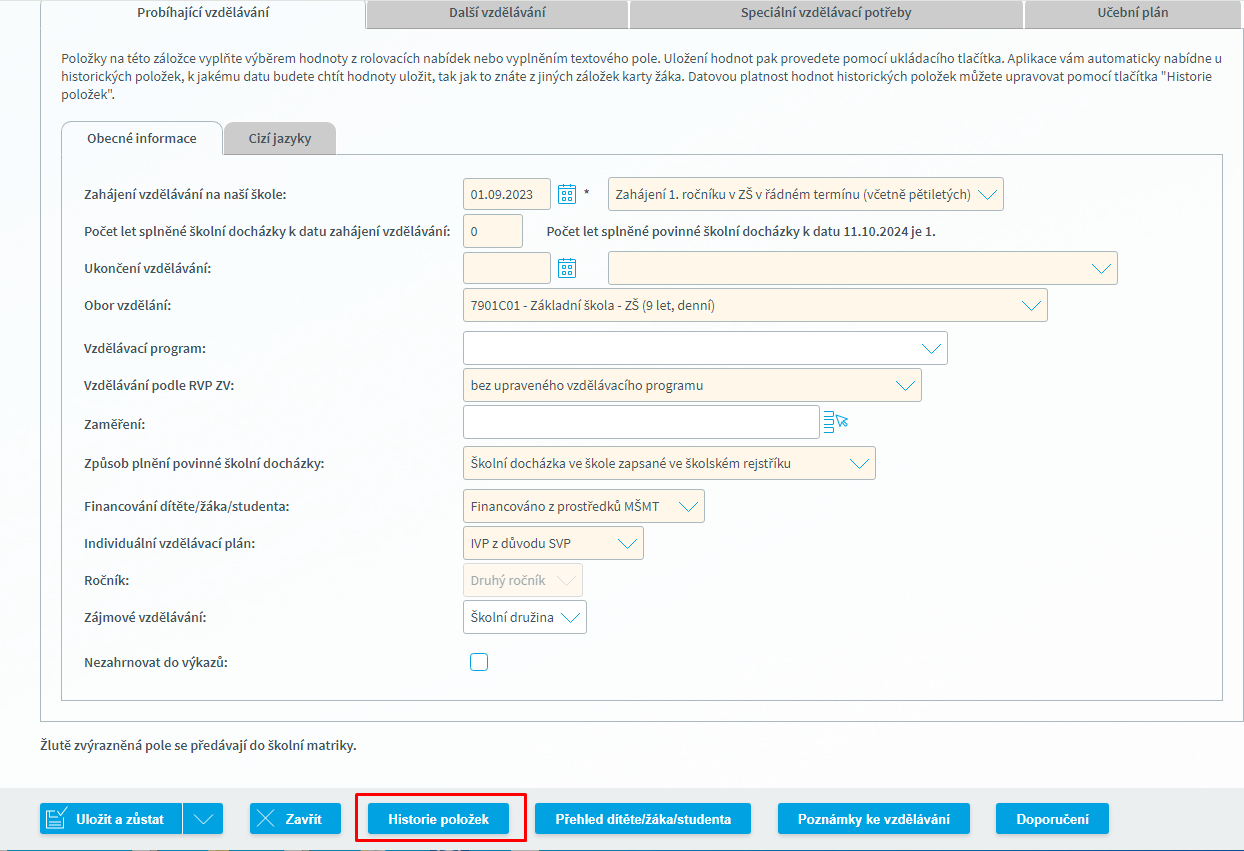1244x851 pixels.
Task: Open the Cizí jazyky sub-tab
Action: tap(280, 139)
